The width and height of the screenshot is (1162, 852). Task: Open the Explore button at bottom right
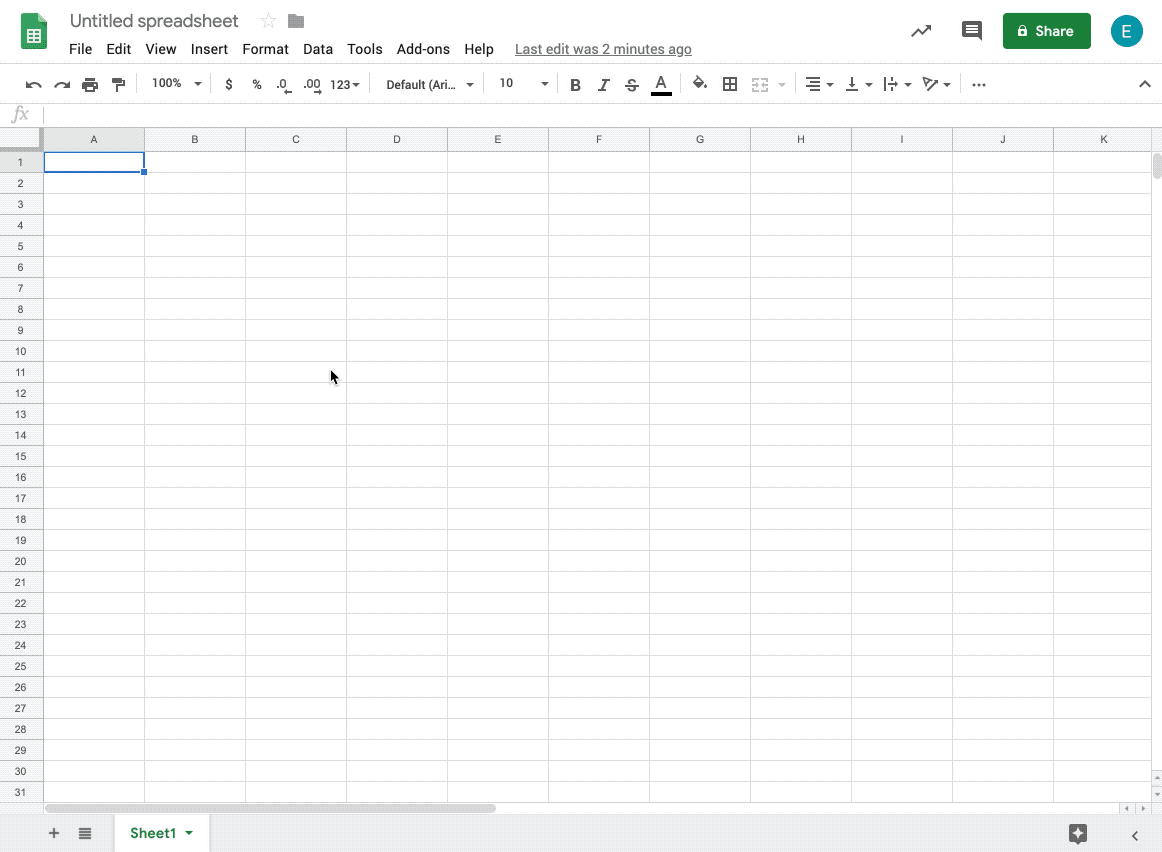(1078, 833)
